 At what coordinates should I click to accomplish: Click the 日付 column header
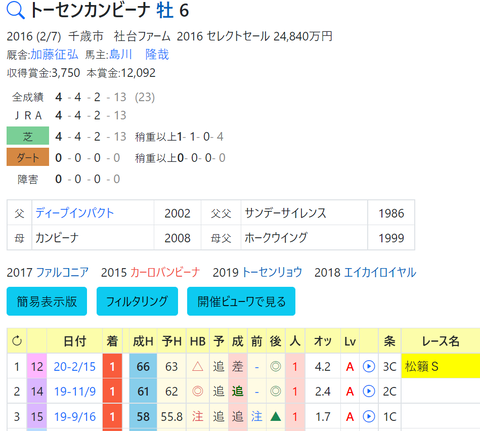(x=75, y=341)
